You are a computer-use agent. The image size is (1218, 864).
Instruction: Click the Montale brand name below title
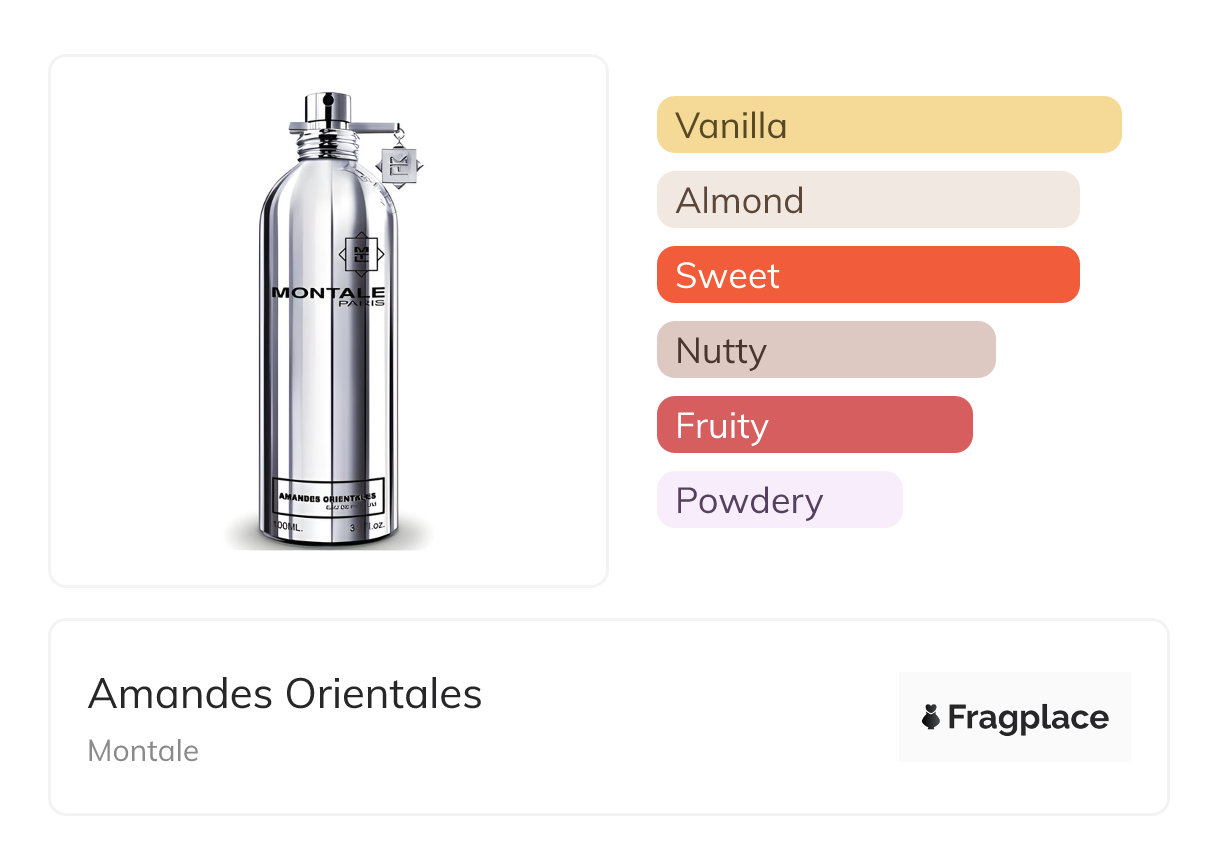[143, 751]
